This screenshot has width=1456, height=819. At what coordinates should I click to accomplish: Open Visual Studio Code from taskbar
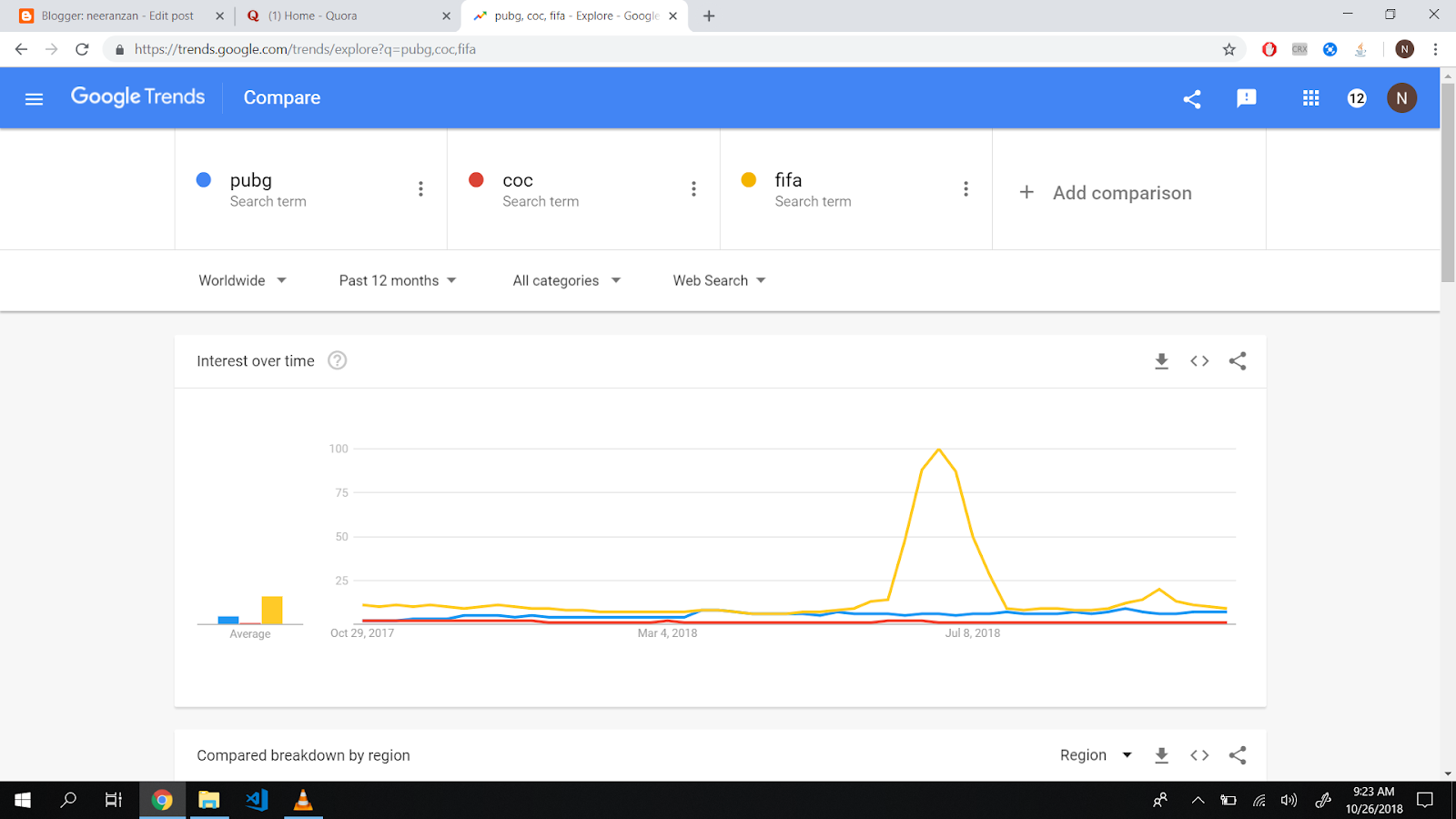257,800
